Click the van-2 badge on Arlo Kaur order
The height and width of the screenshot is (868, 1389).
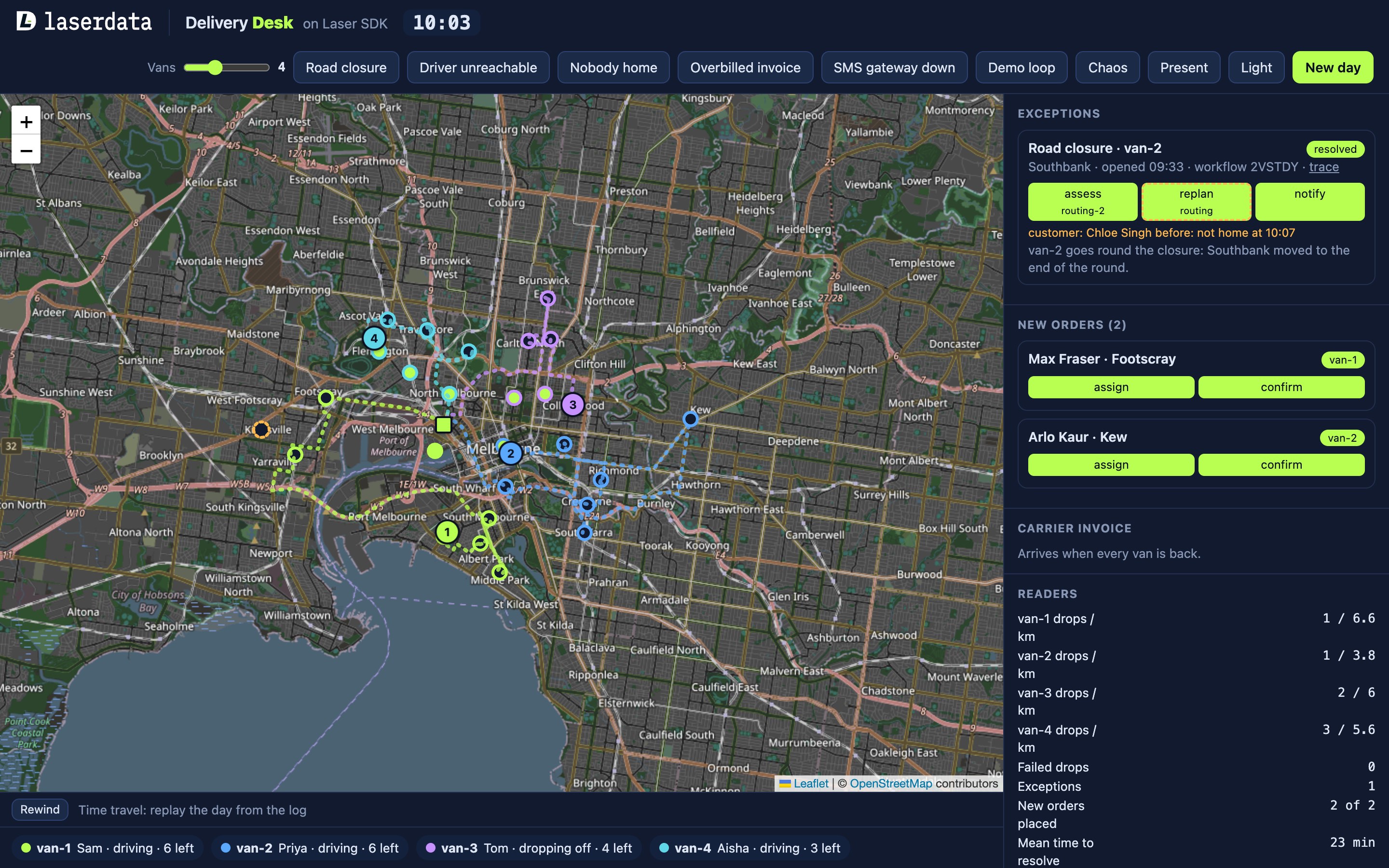(1343, 438)
